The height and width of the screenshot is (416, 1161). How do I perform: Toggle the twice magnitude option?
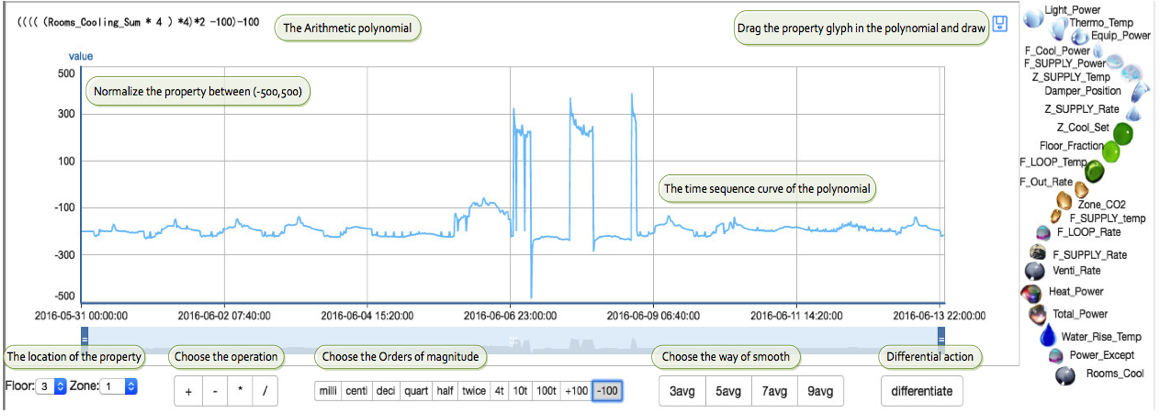[x=474, y=390]
